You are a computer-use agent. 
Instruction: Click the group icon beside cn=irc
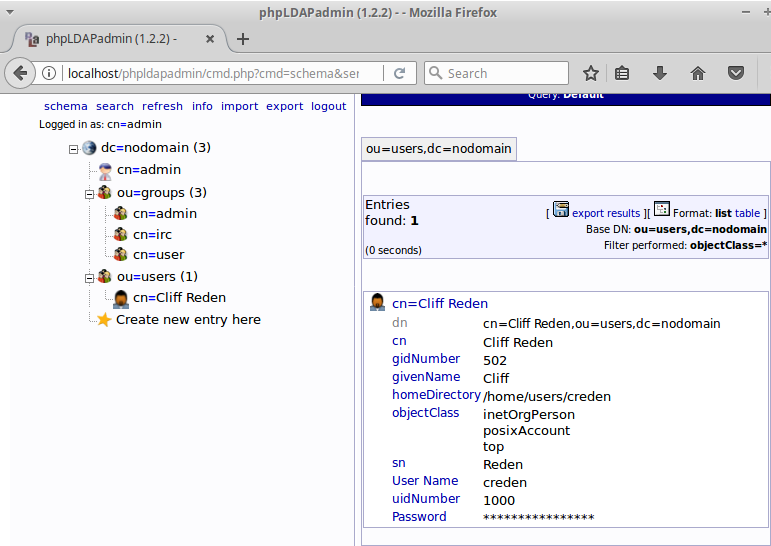pos(120,234)
